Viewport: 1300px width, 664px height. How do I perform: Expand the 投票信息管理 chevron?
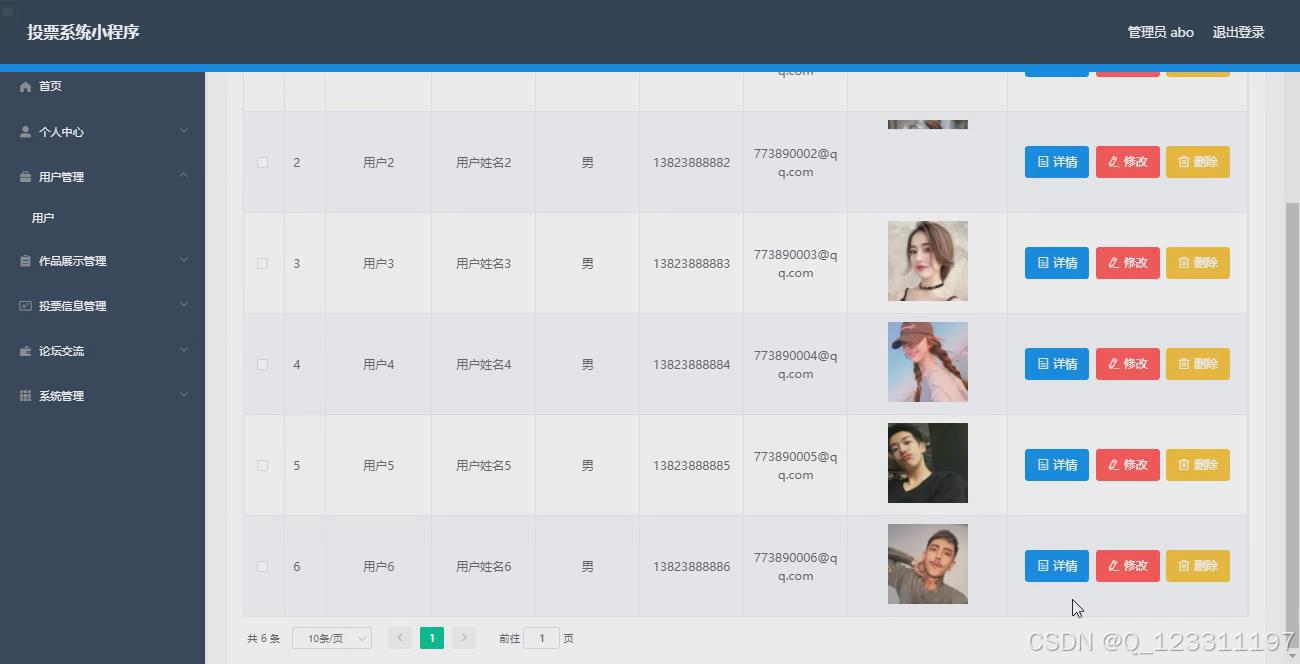point(184,305)
